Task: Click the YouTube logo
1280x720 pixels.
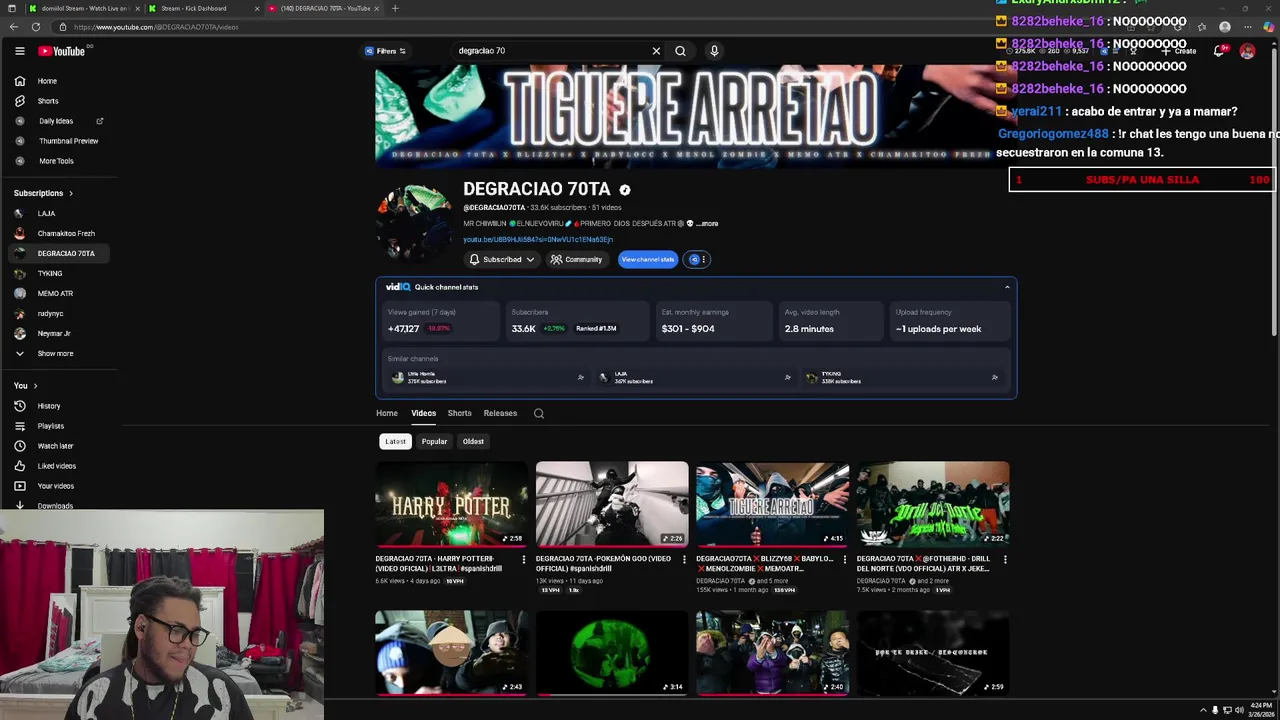Action: tap(64, 51)
